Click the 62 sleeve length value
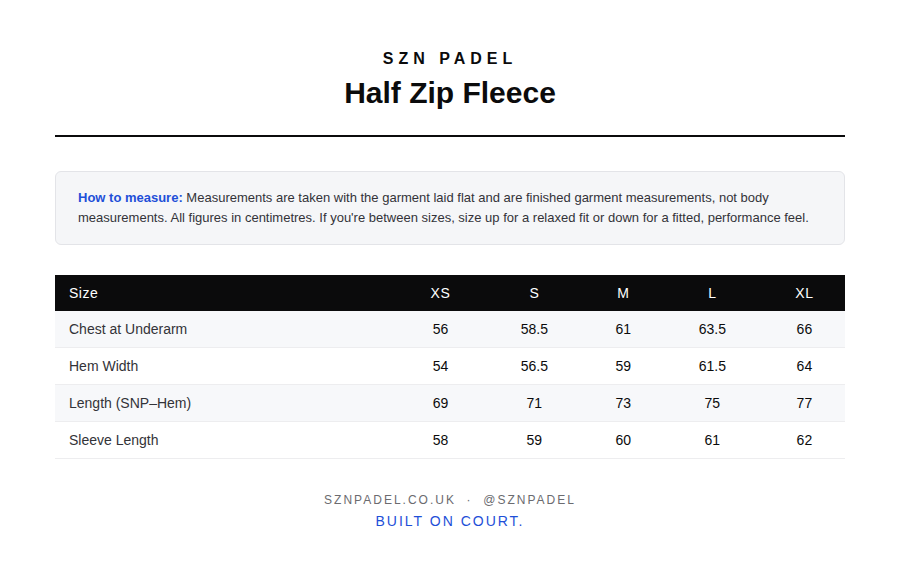 coord(804,440)
